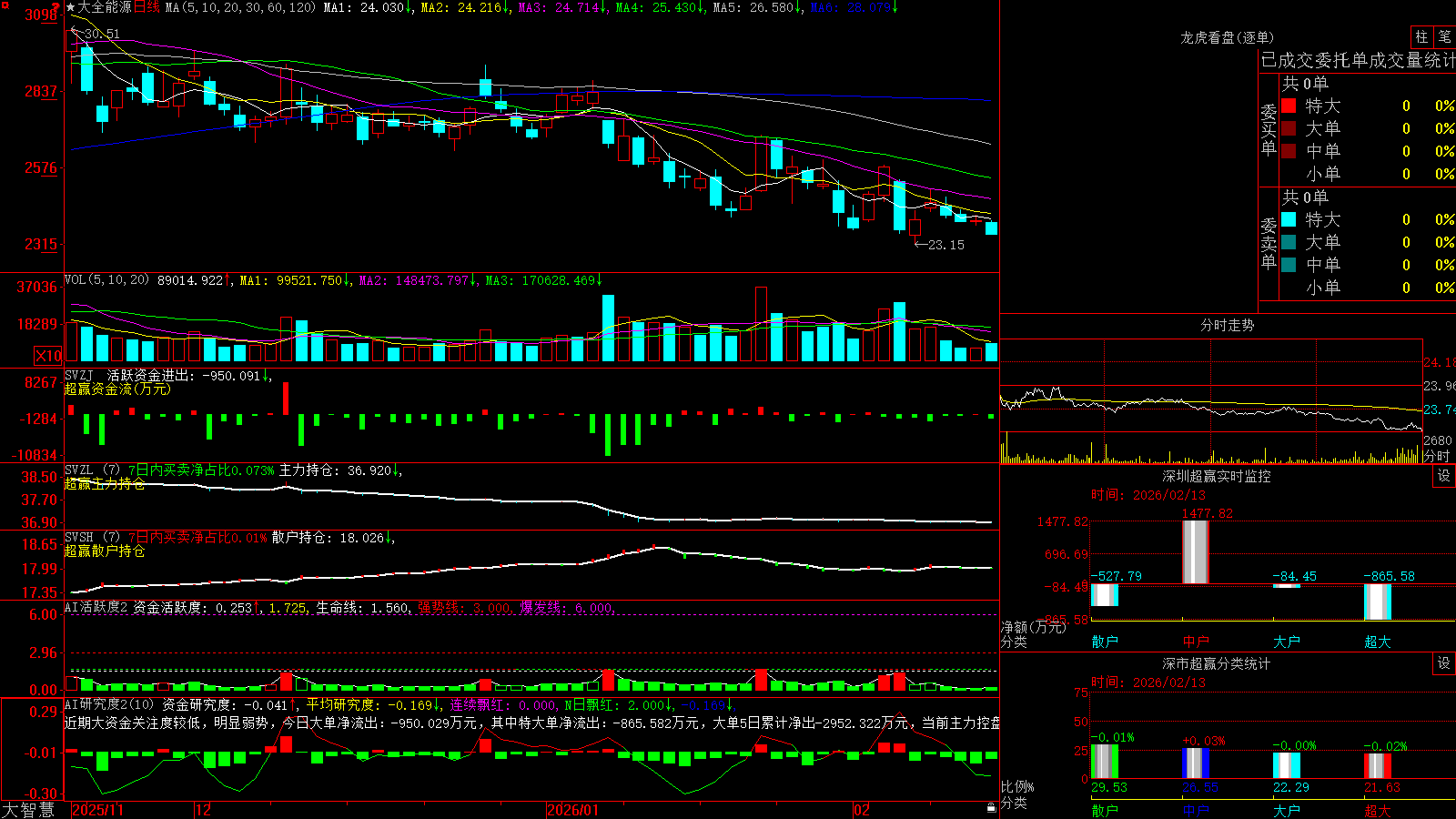The height and width of the screenshot is (819, 1456).
Task: Click the red 特大 buy order swatch
Action: click(x=1289, y=106)
